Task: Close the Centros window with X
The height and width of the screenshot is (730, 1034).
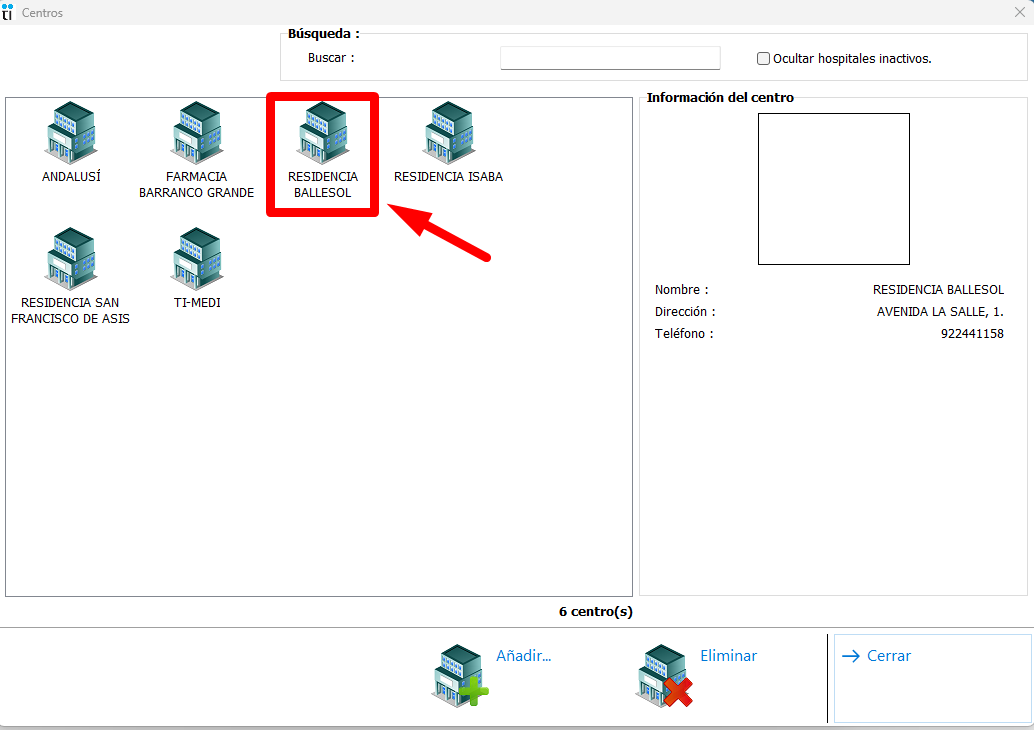Action: pos(1019,12)
